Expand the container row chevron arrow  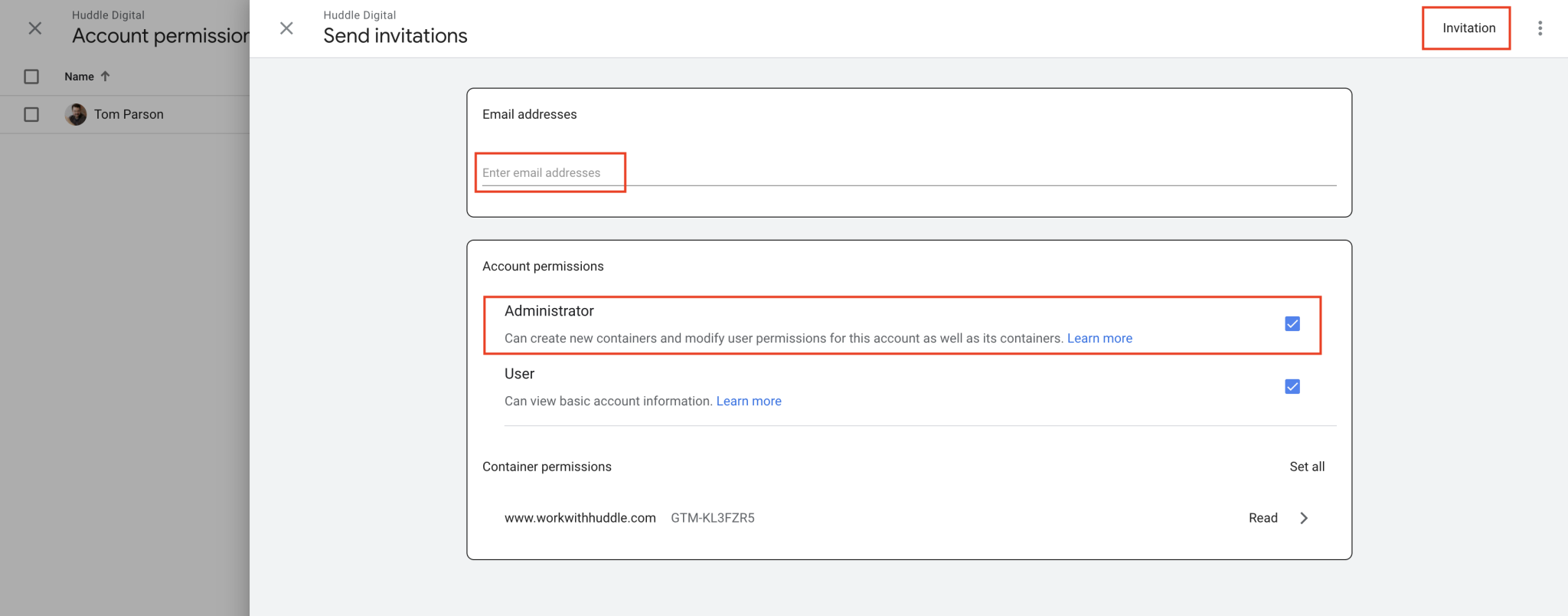(1304, 518)
